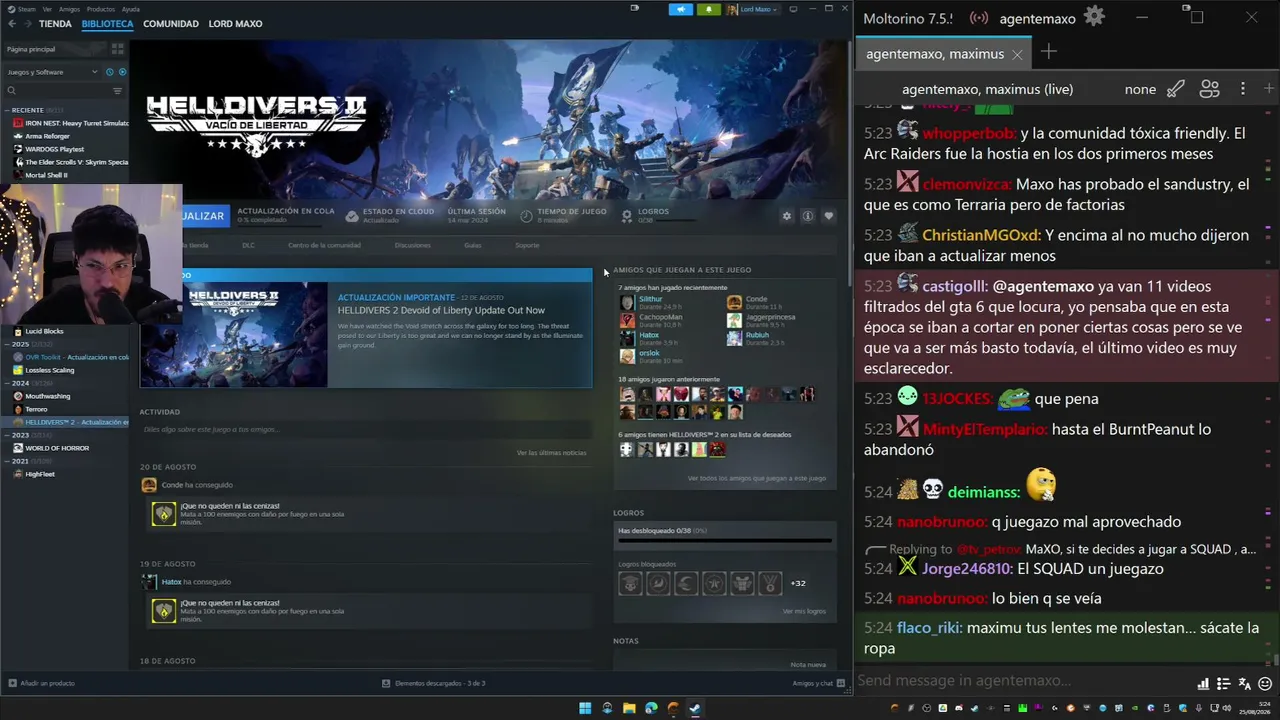Focus the library search field
The width and height of the screenshot is (1280, 720).
(x=57, y=91)
